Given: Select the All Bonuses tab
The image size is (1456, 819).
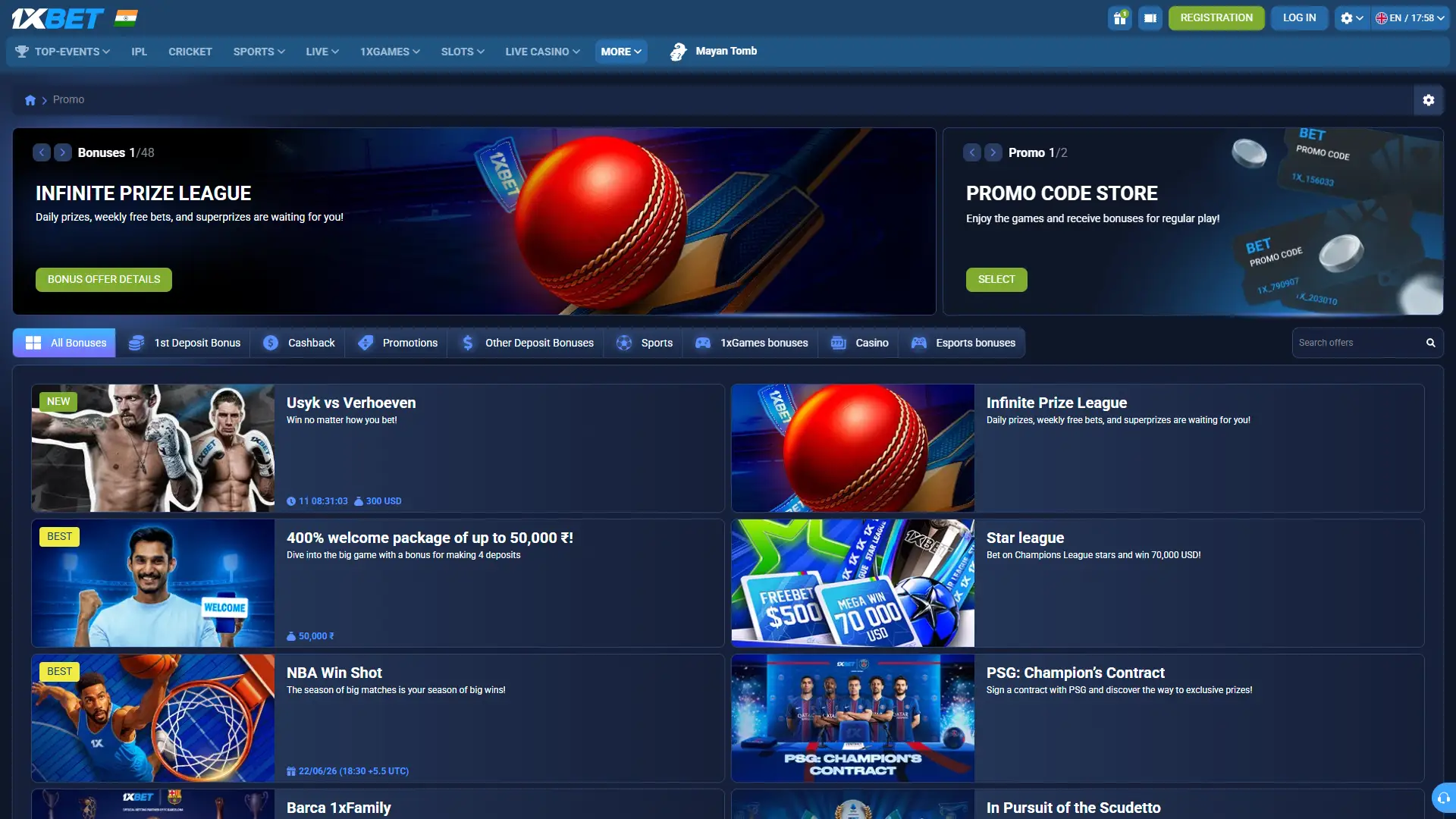Looking at the screenshot, I should click(64, 343).
